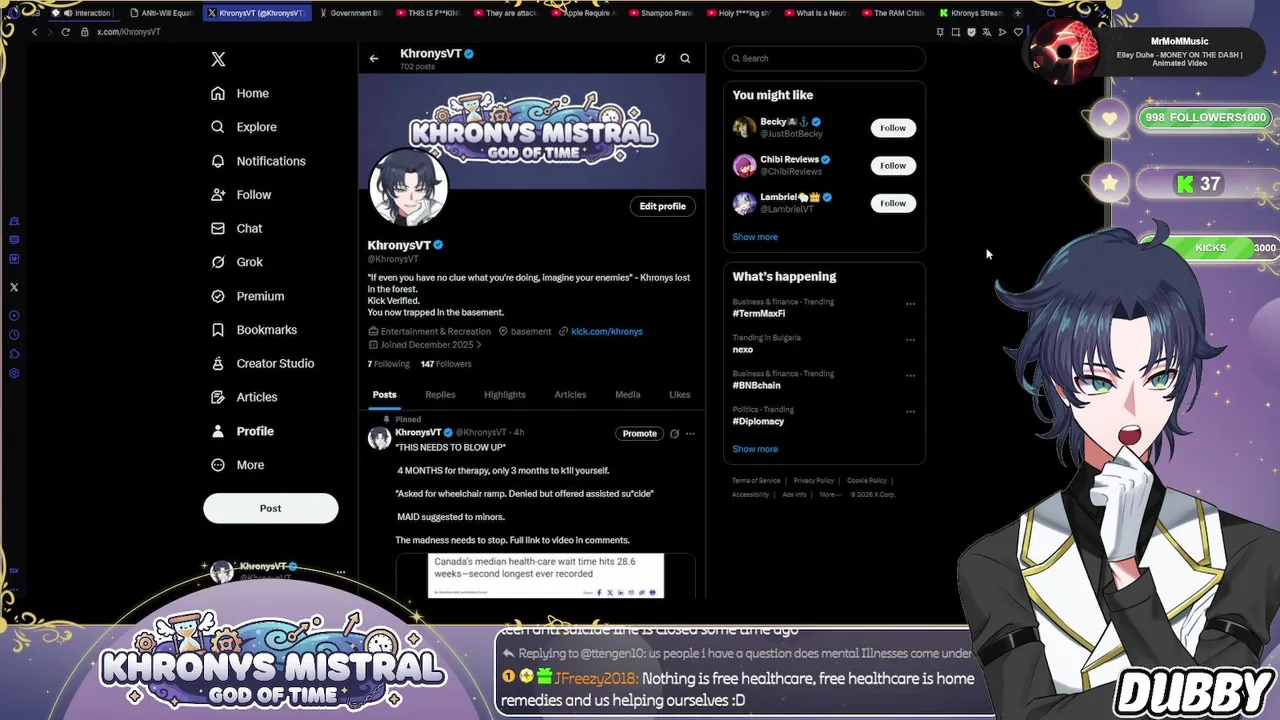Click the Grok profile summary icon in header
Screen dimensions: 1280x720
[x=660, y=58]
